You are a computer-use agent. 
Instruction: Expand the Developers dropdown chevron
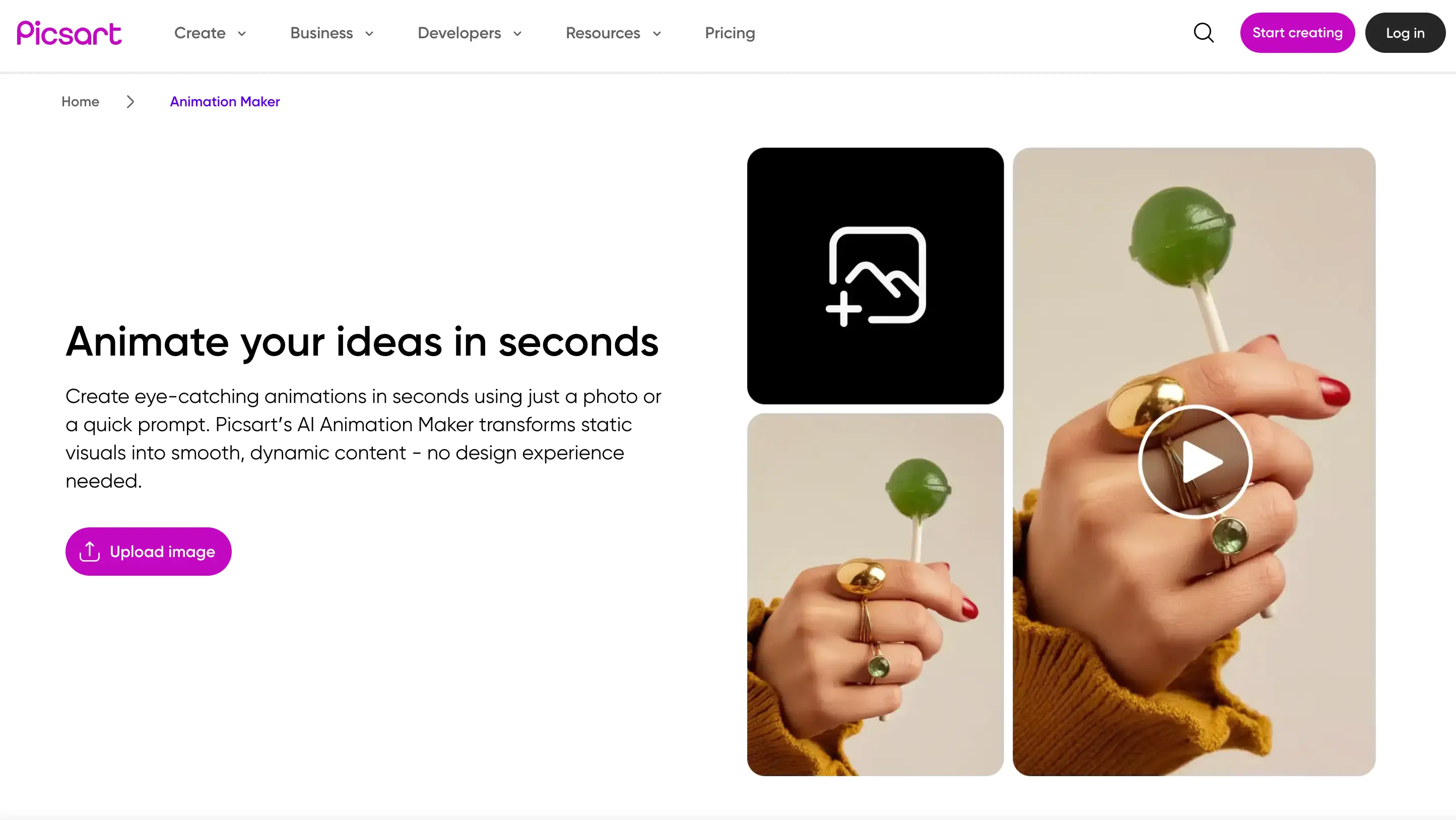(517, 33)
